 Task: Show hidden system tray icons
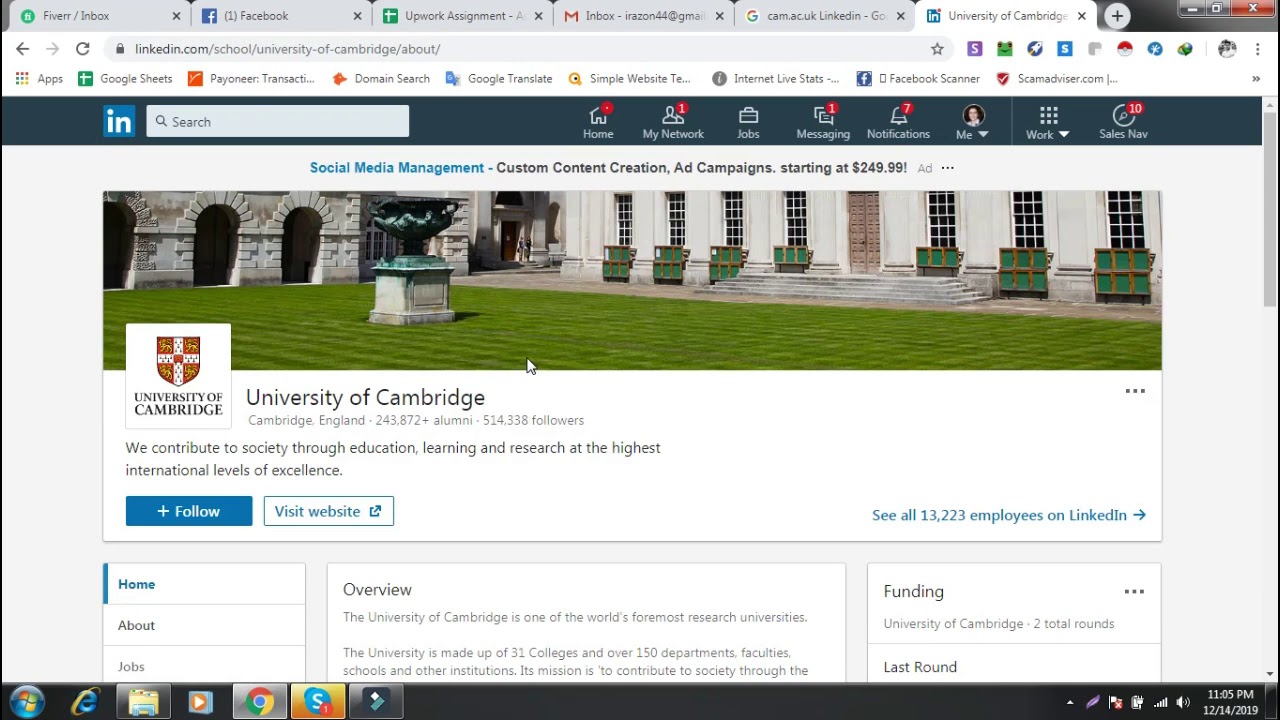(x=1070, y=702)
